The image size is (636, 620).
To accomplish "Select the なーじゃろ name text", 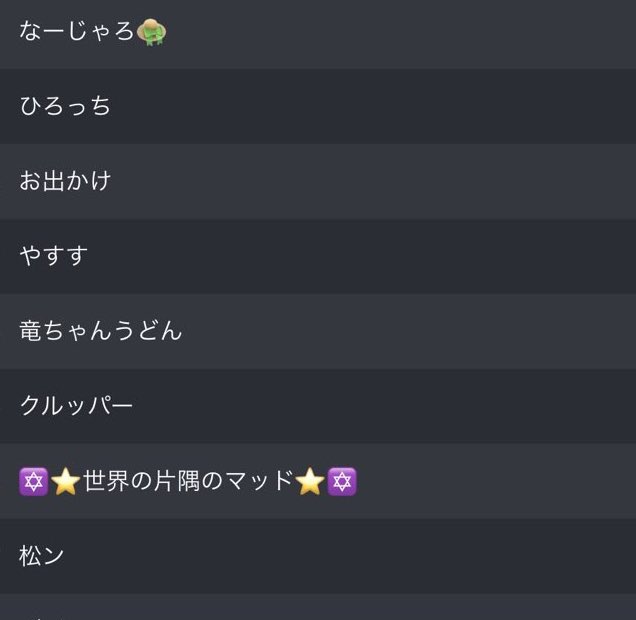I will 76,31.
